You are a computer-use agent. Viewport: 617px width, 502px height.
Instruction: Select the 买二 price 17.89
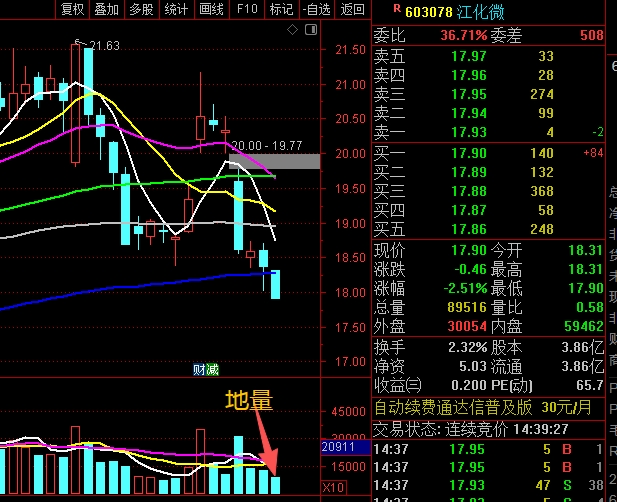coord(469,172)
